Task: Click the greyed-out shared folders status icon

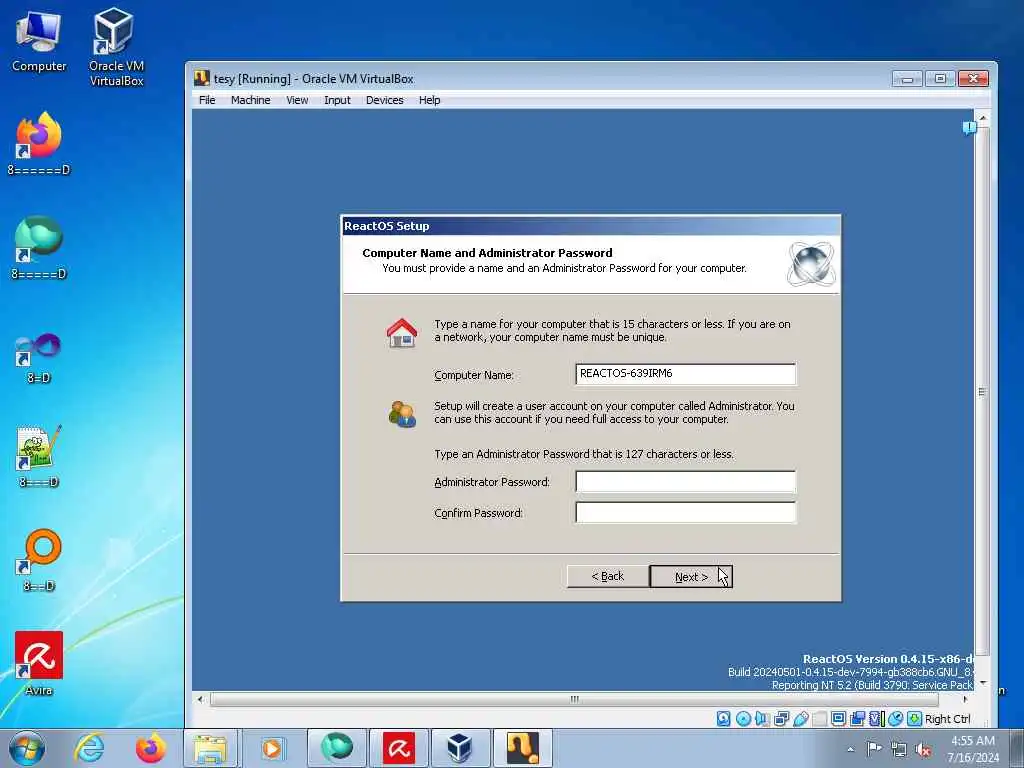Action: (x=820, y=718)
